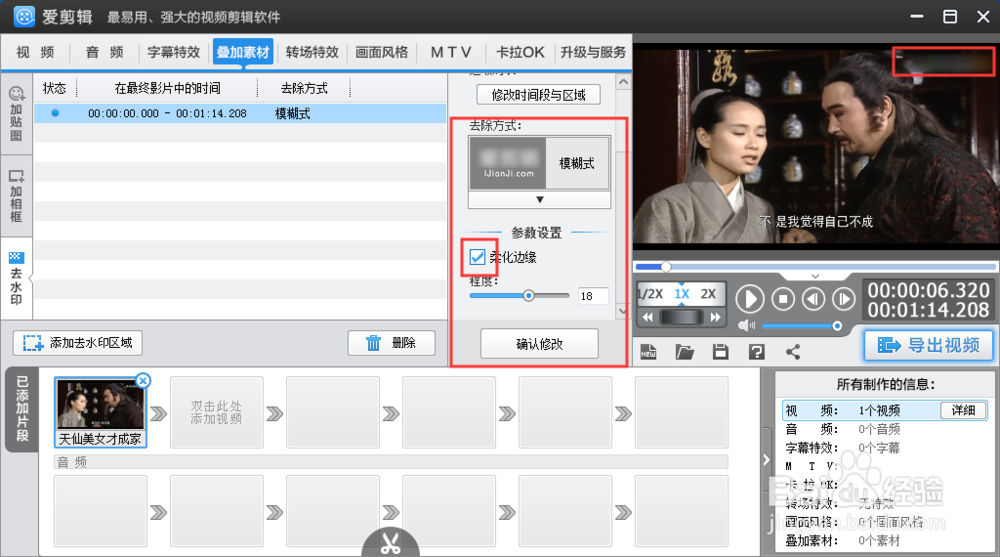Adjust the 程度 slider handle

pyautogui.click(x=528, y=295)
